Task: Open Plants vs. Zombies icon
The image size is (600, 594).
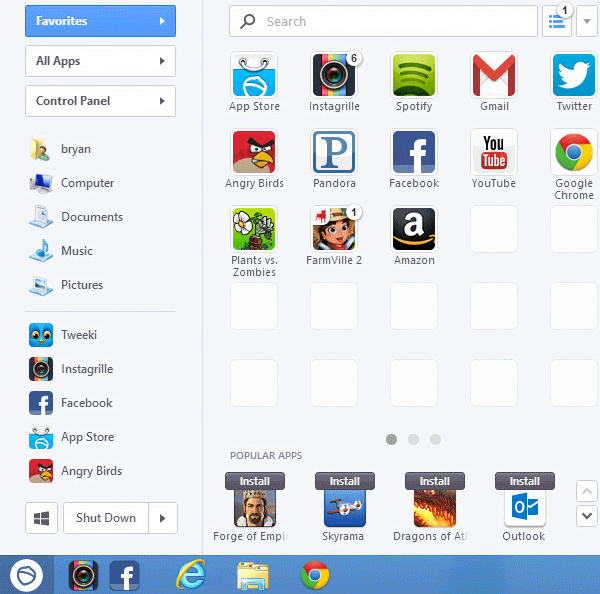Action: coord(254,230)
